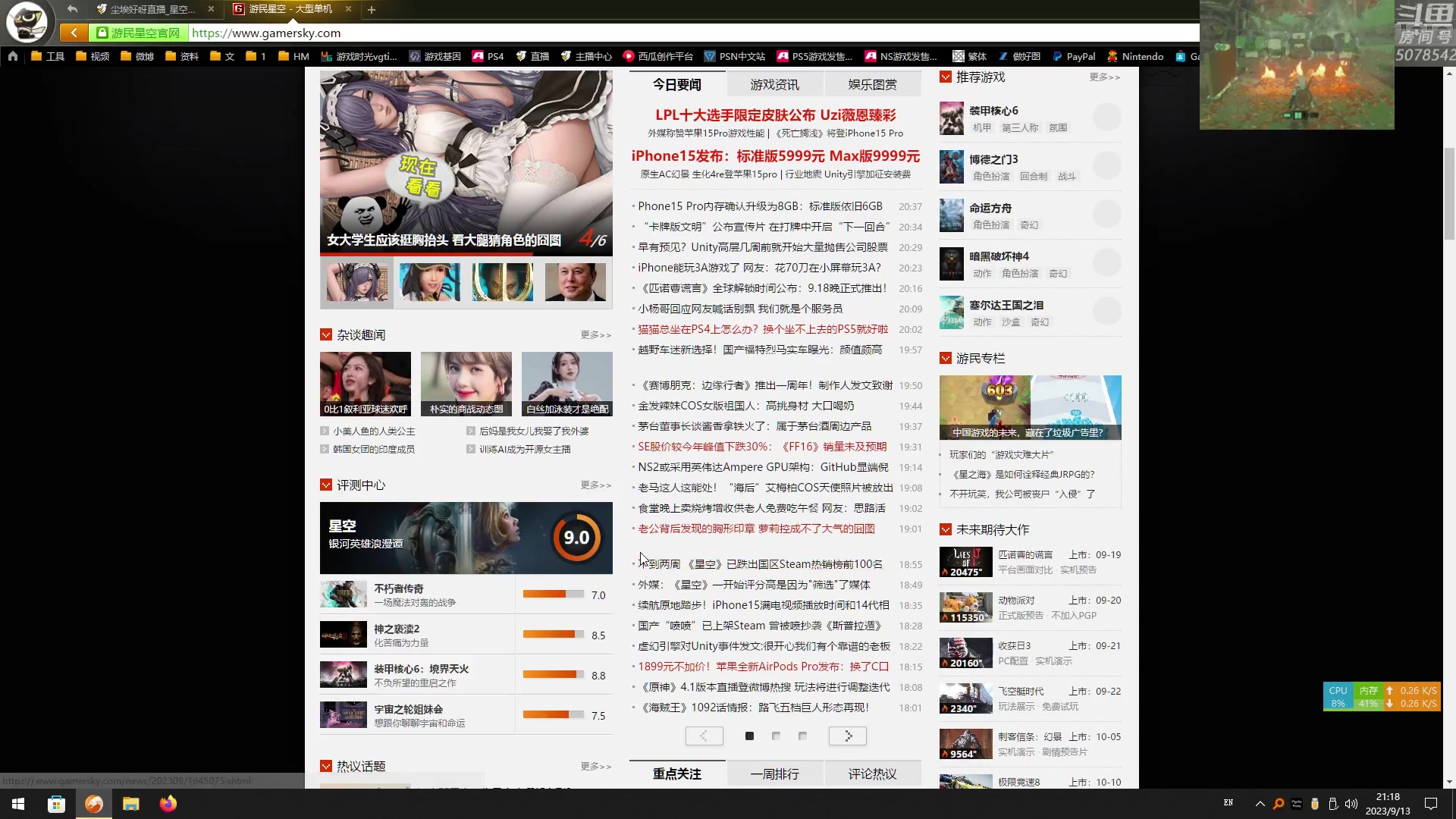1456x819 pixels.
Task: Open the 做好图 bookmark
Action: (x=1019, y=56)
